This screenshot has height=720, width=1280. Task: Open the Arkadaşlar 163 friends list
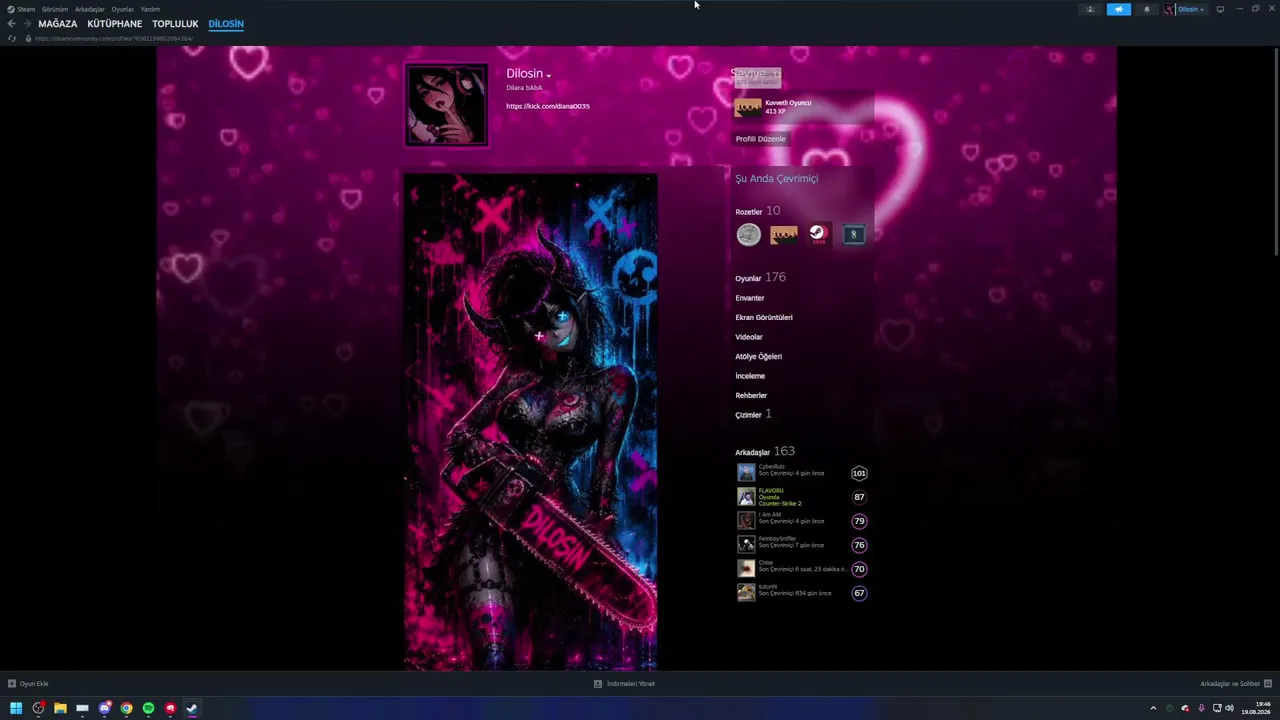[765, 451]
